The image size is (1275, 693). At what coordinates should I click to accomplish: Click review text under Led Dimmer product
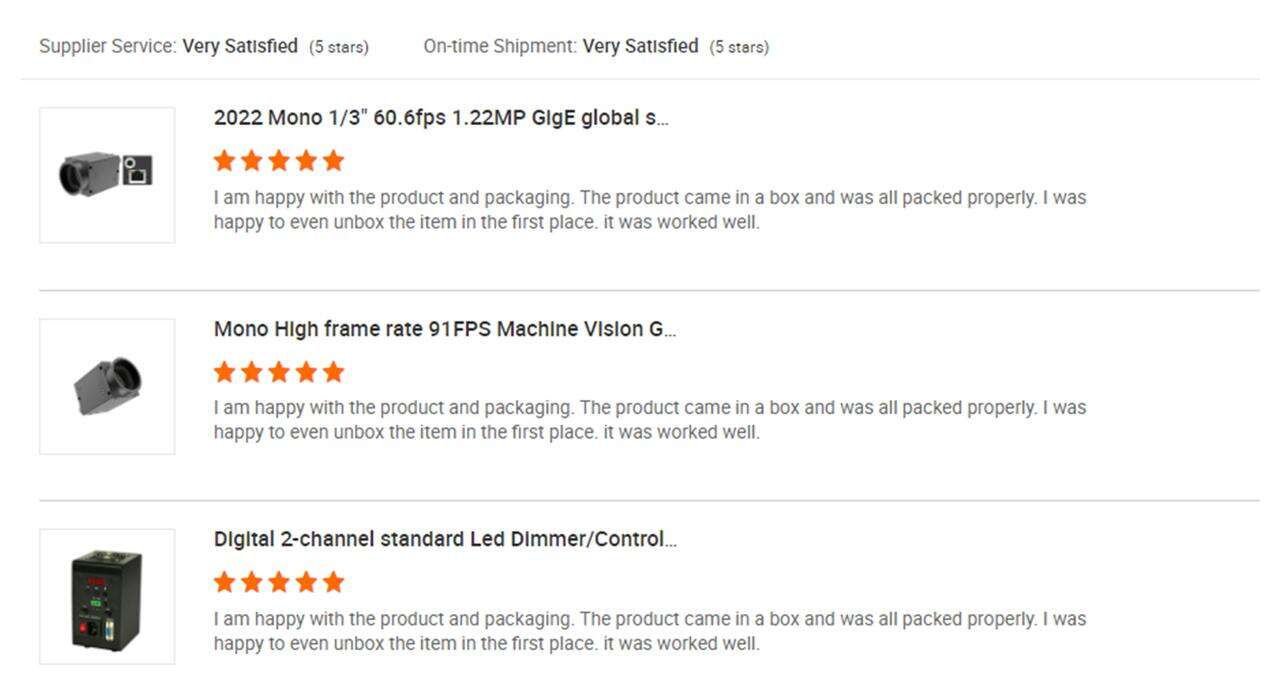(x=649, y=631)
